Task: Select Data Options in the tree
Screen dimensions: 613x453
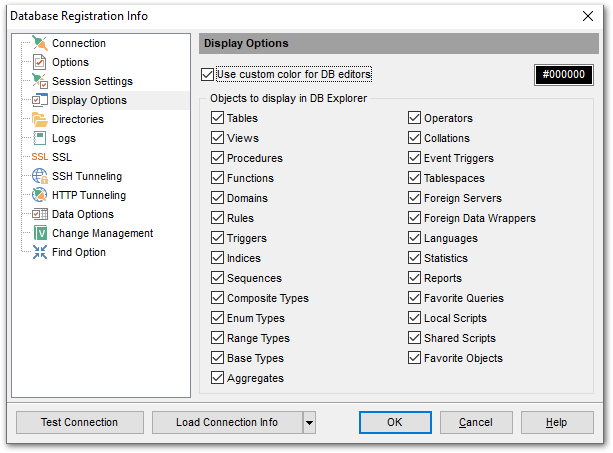Action: pyautogui.click(x=82, y=214)
